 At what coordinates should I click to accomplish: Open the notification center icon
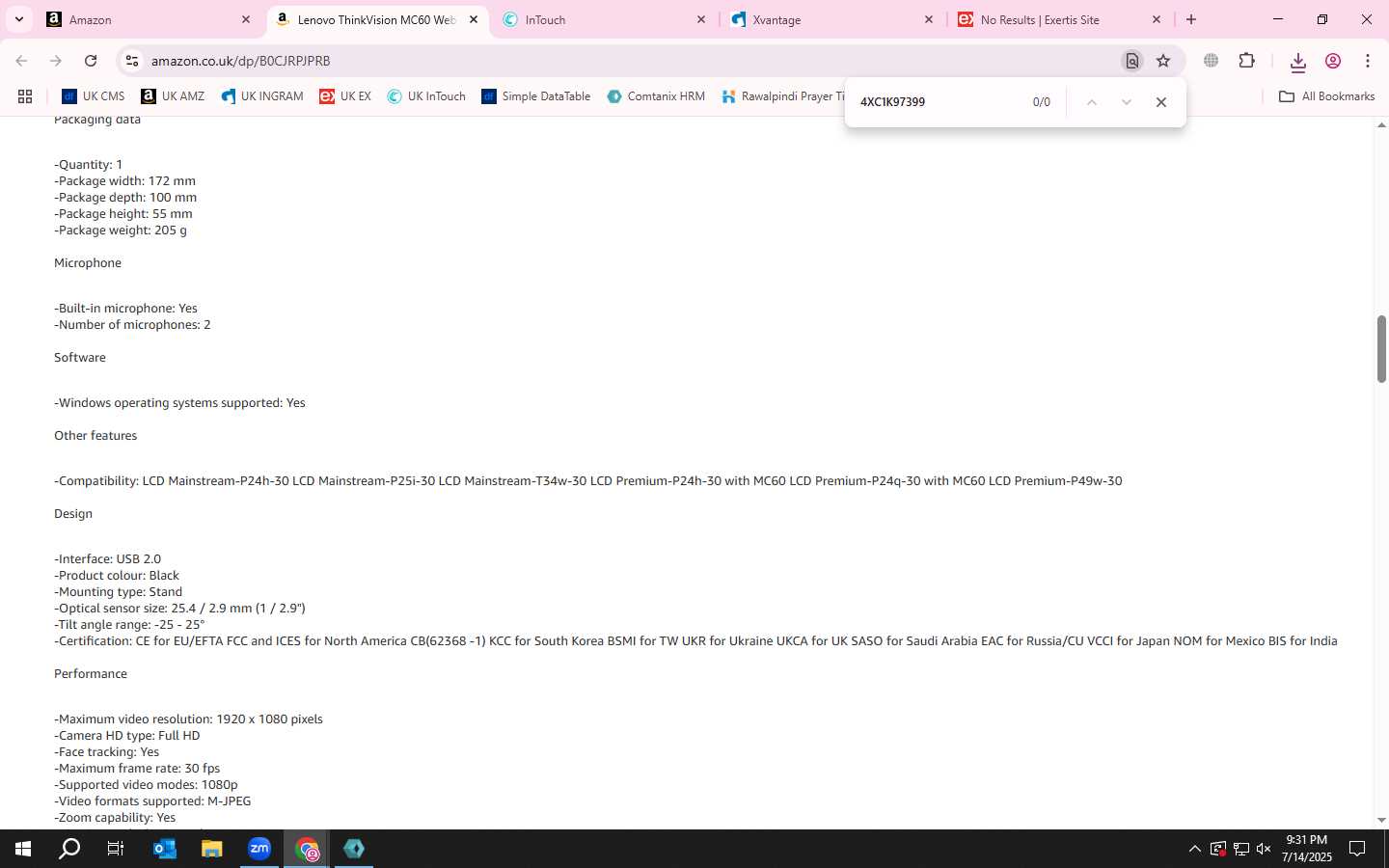click(1357, 849)
